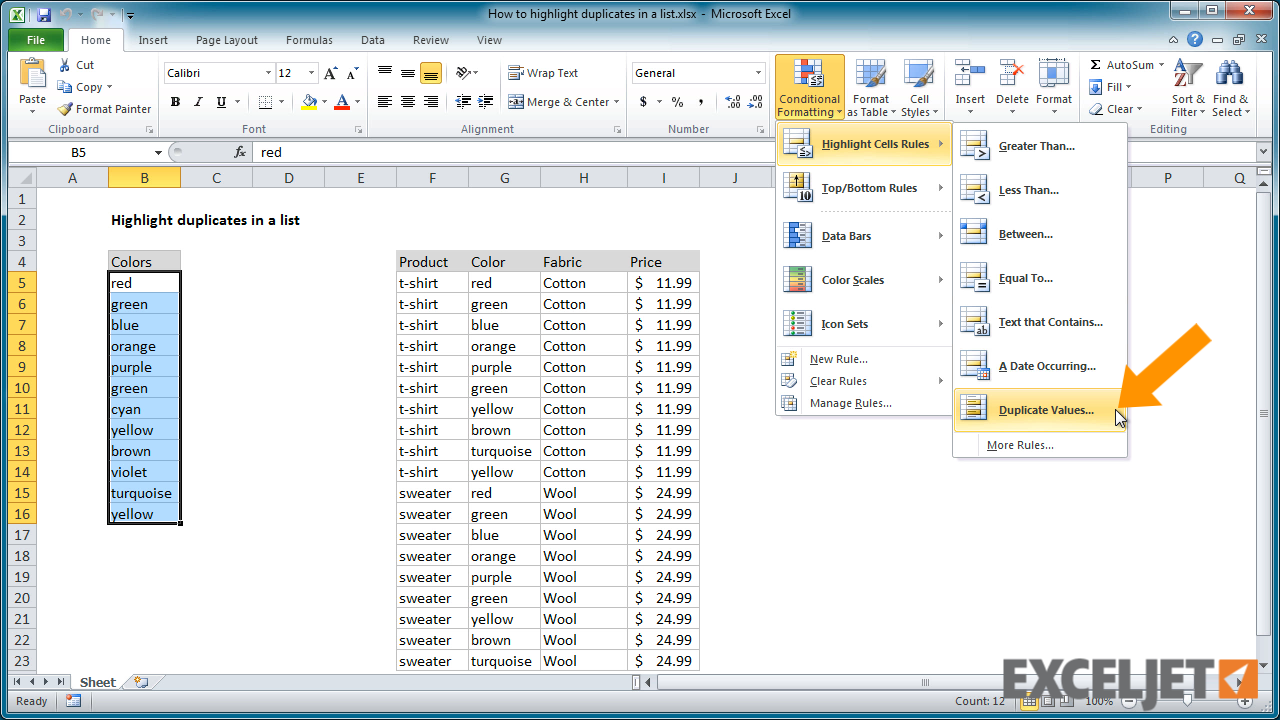Image resolution: width=1280 pixels, height=720 pixels.
Task: Open Data Bars submenu
Action: (864, 236)
